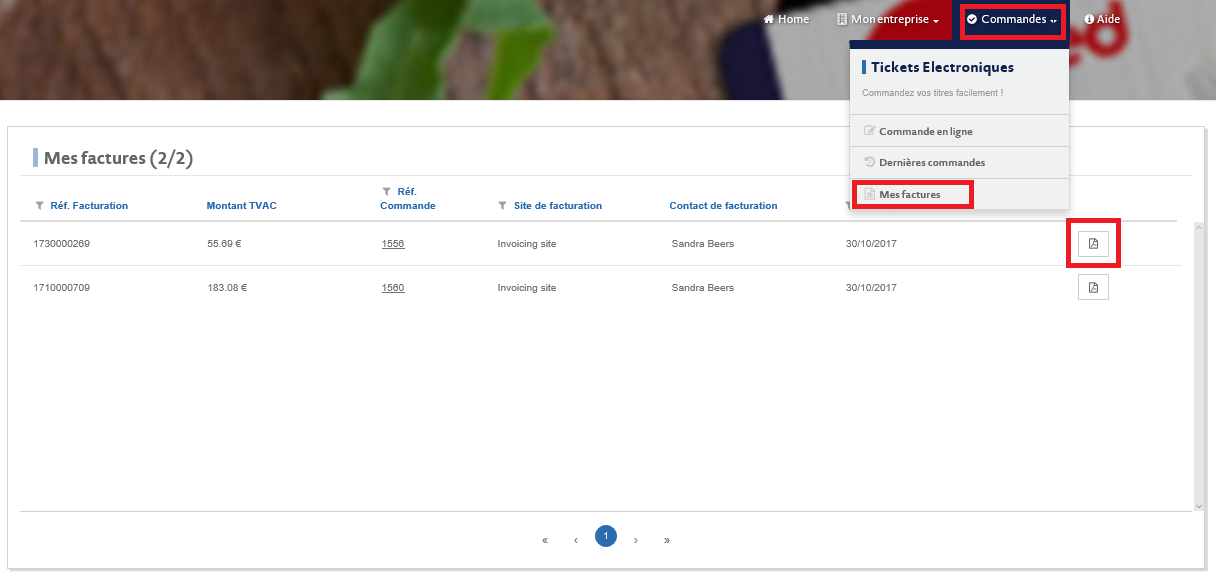
Task: Collapse the Commandes dropdown menu
Action: (x=1012, y=19)
